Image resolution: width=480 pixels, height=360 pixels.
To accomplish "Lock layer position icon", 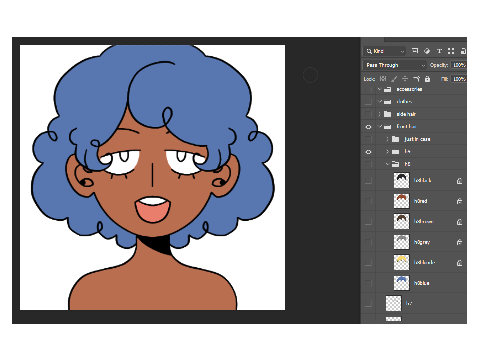I will [405, 79].
